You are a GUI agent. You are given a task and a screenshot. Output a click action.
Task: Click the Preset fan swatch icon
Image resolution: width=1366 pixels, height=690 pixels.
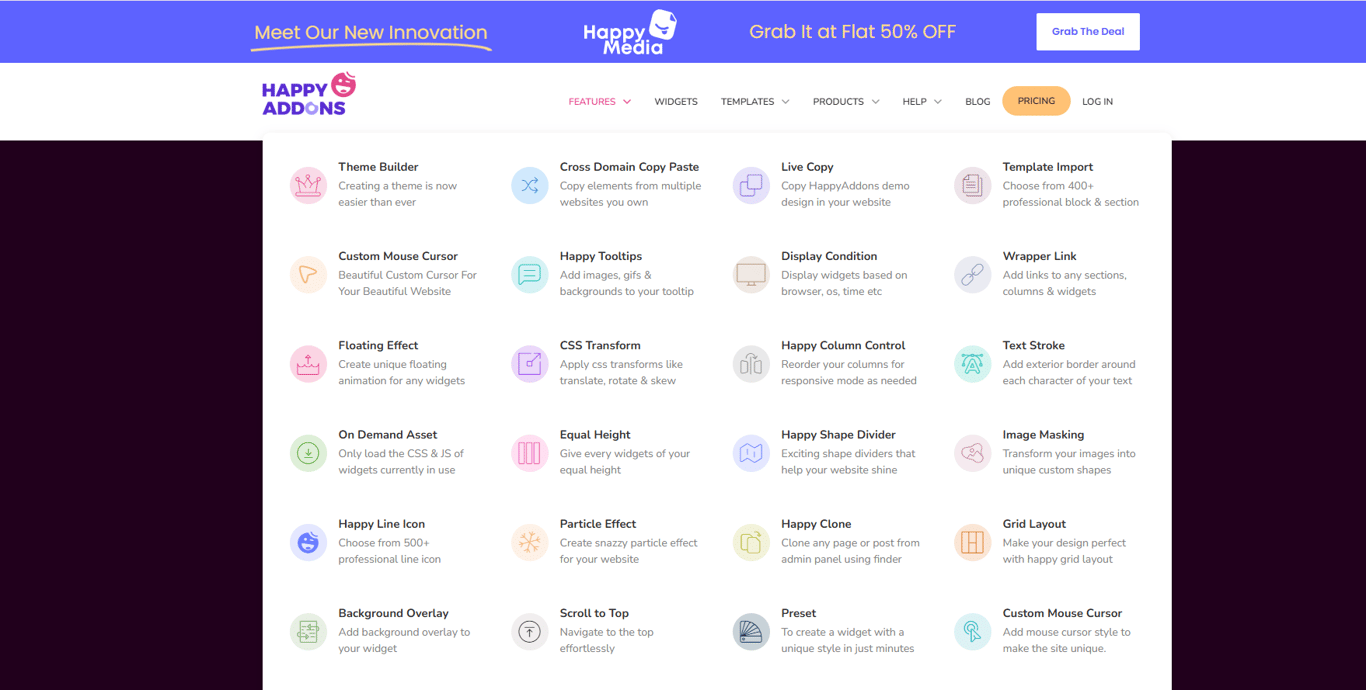(x=751, y=632)
